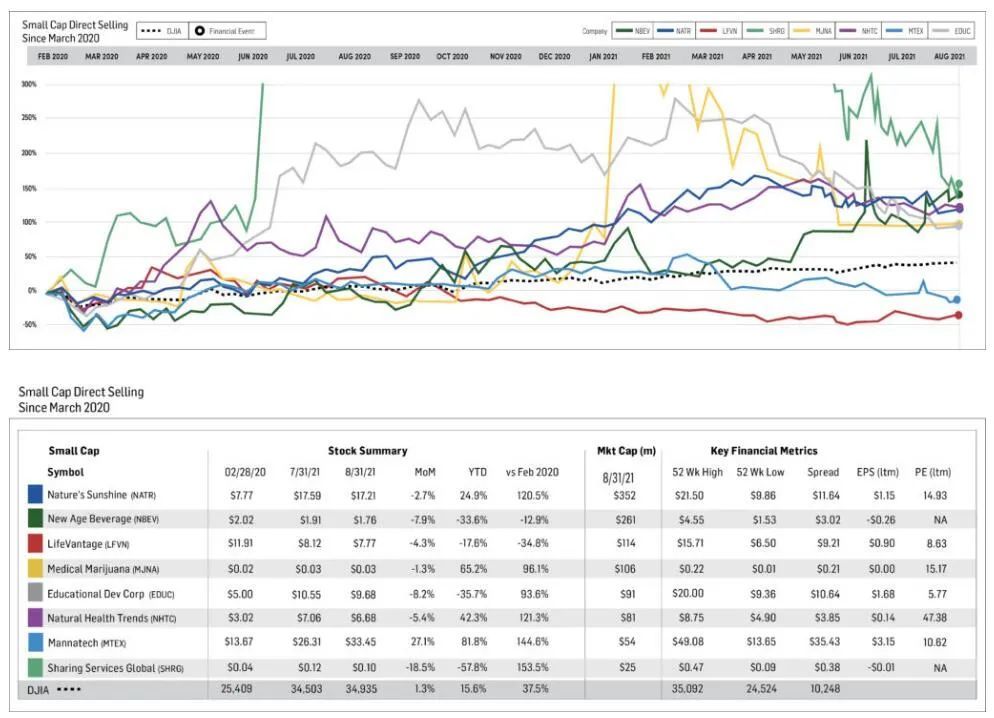The image size is (994, 718).
Task: Click the Mannatech (MTEX) row name
Action: coord(87,643)
